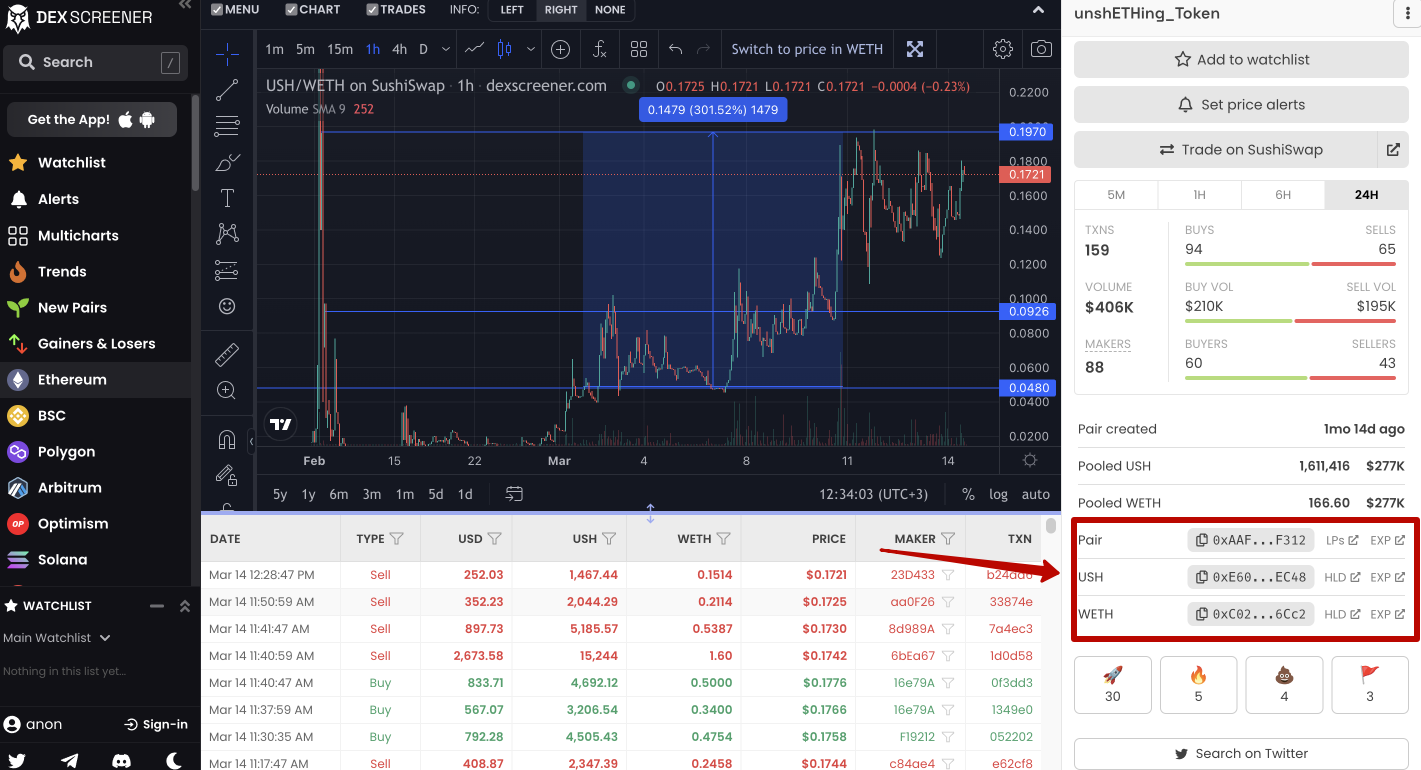Enter fullscreen chart mode

click(x=915, y=49)
